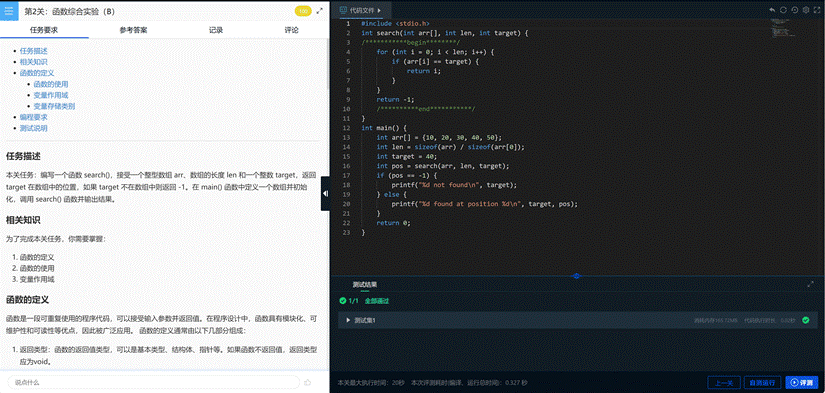Click the 测试说明 link in contents

click(34, 128)
